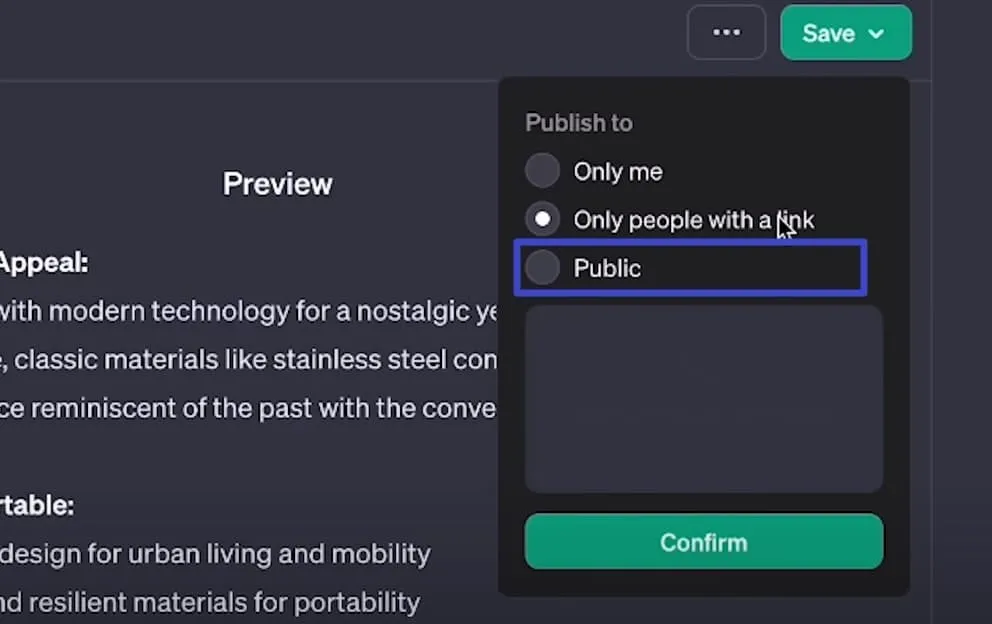Click the 'Only me' radio circle icon
This screenshot has width=992, height=624.
point(541,171)
